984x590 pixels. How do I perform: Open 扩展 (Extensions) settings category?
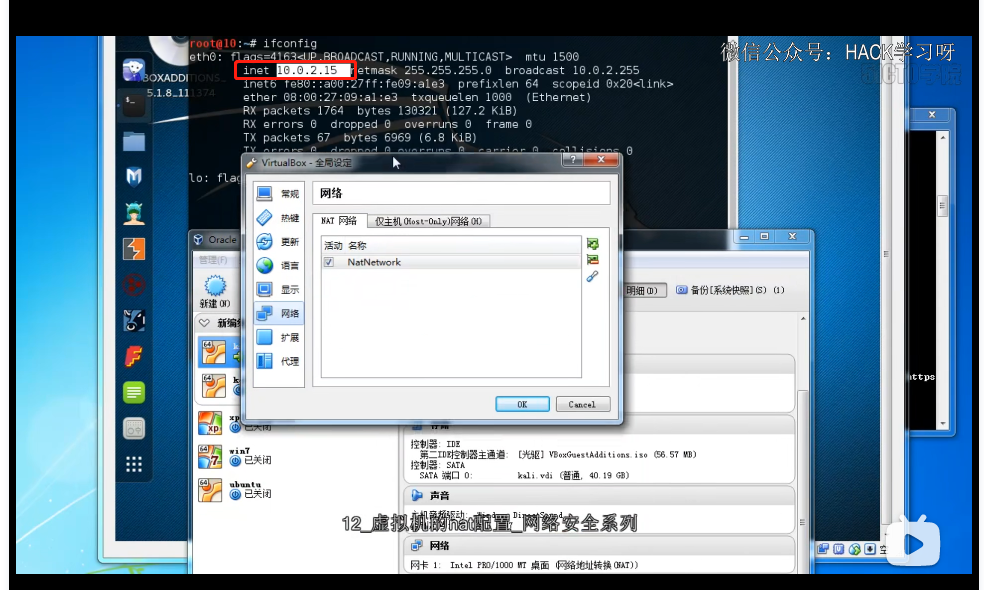279,338
